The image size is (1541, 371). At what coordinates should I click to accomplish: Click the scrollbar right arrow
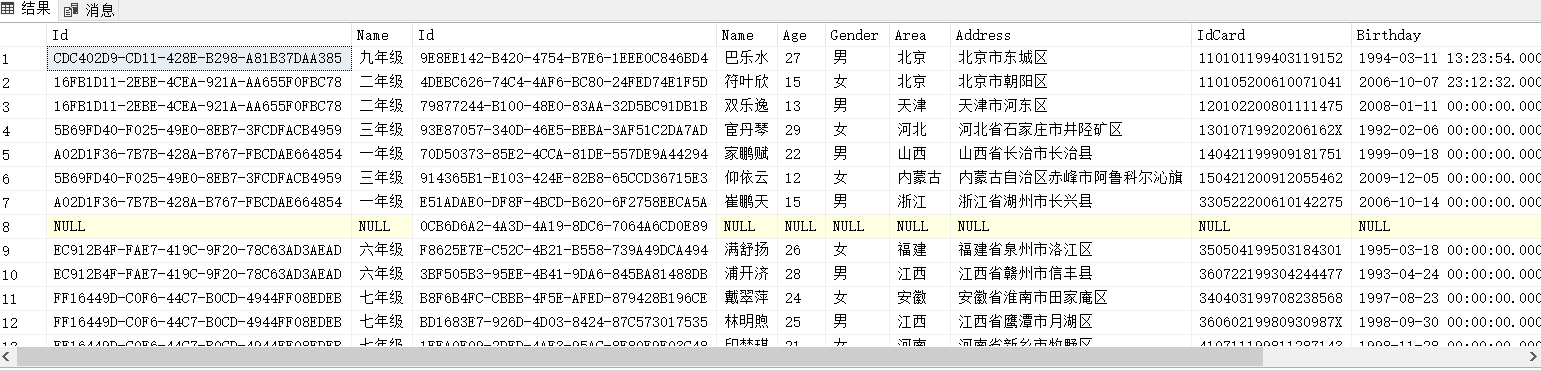1533,356
